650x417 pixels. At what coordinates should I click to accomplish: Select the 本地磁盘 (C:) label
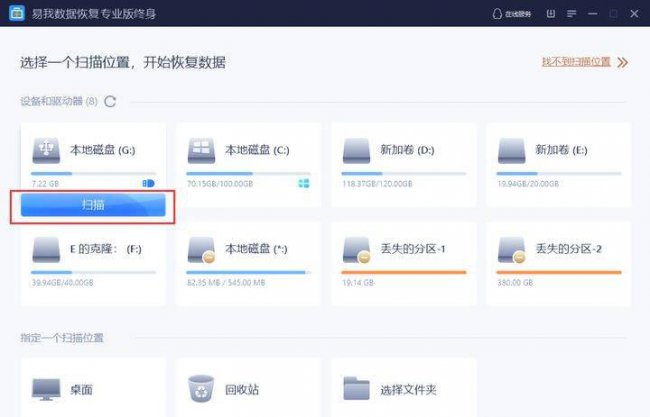257,150
